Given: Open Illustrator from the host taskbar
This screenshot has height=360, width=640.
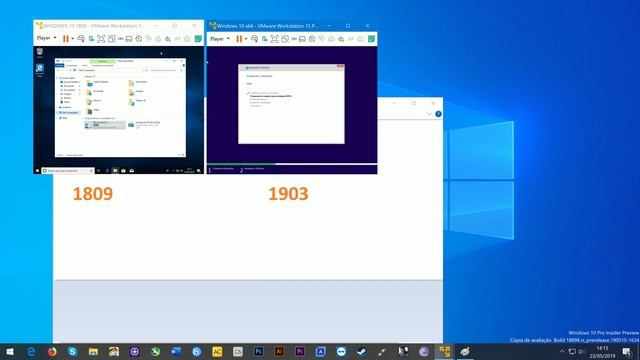Looking at the screenshot, I should coord(279,351).
